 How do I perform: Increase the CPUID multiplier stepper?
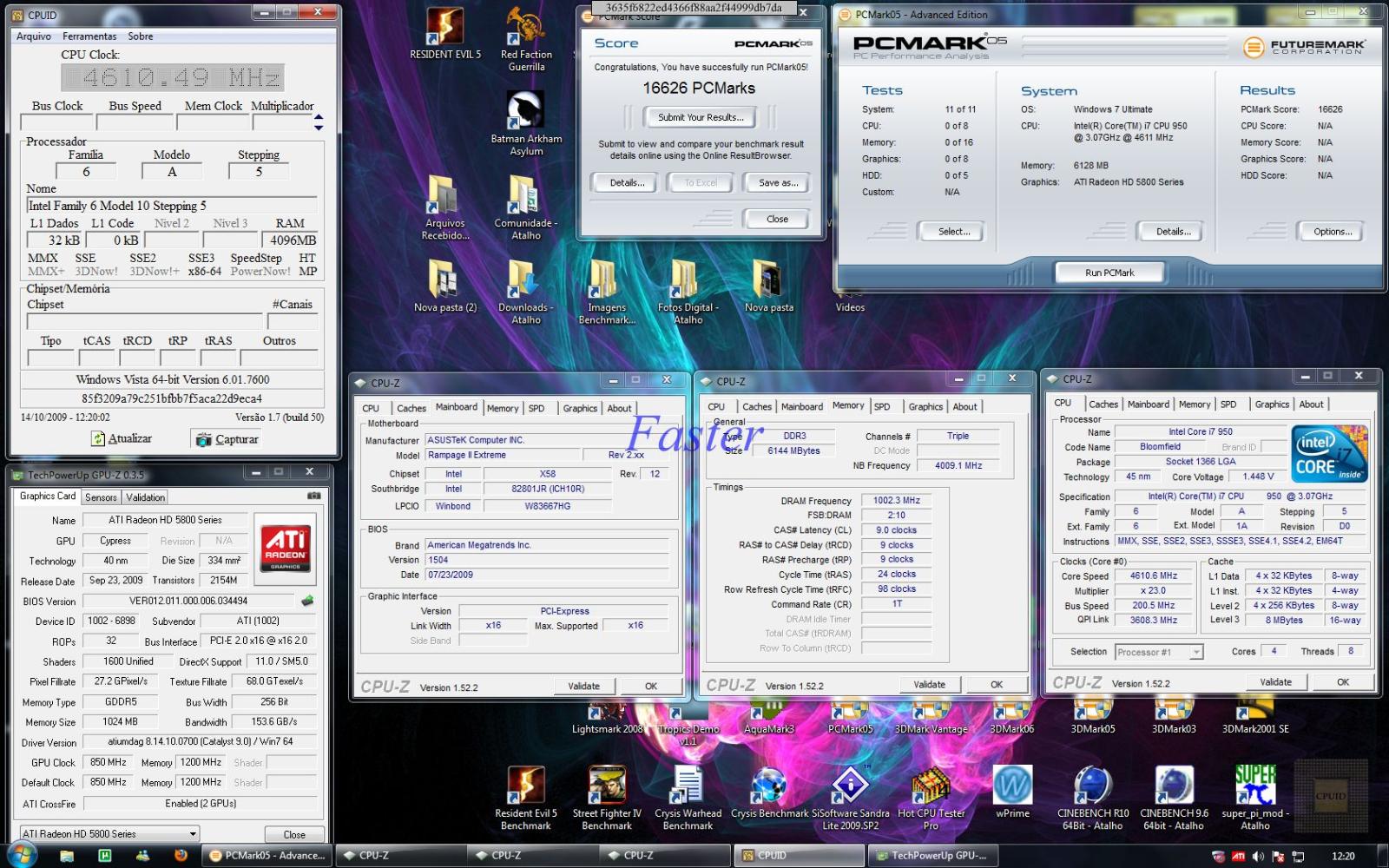click(319, 117)
